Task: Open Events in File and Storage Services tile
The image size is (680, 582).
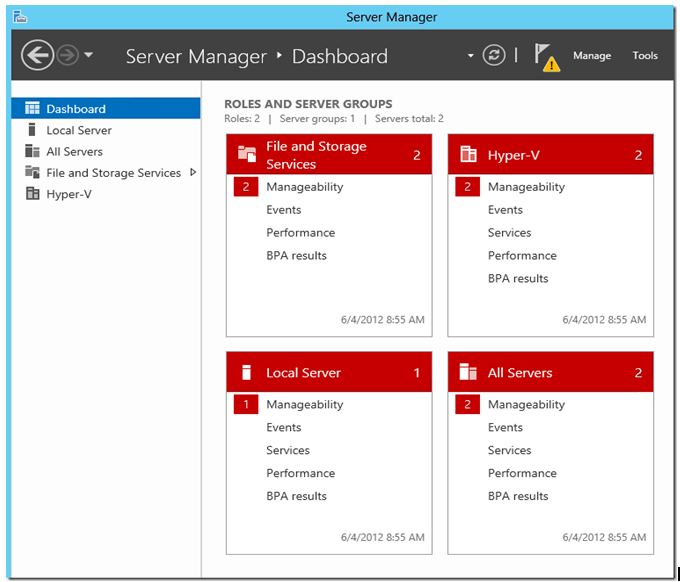Action: 284,210
